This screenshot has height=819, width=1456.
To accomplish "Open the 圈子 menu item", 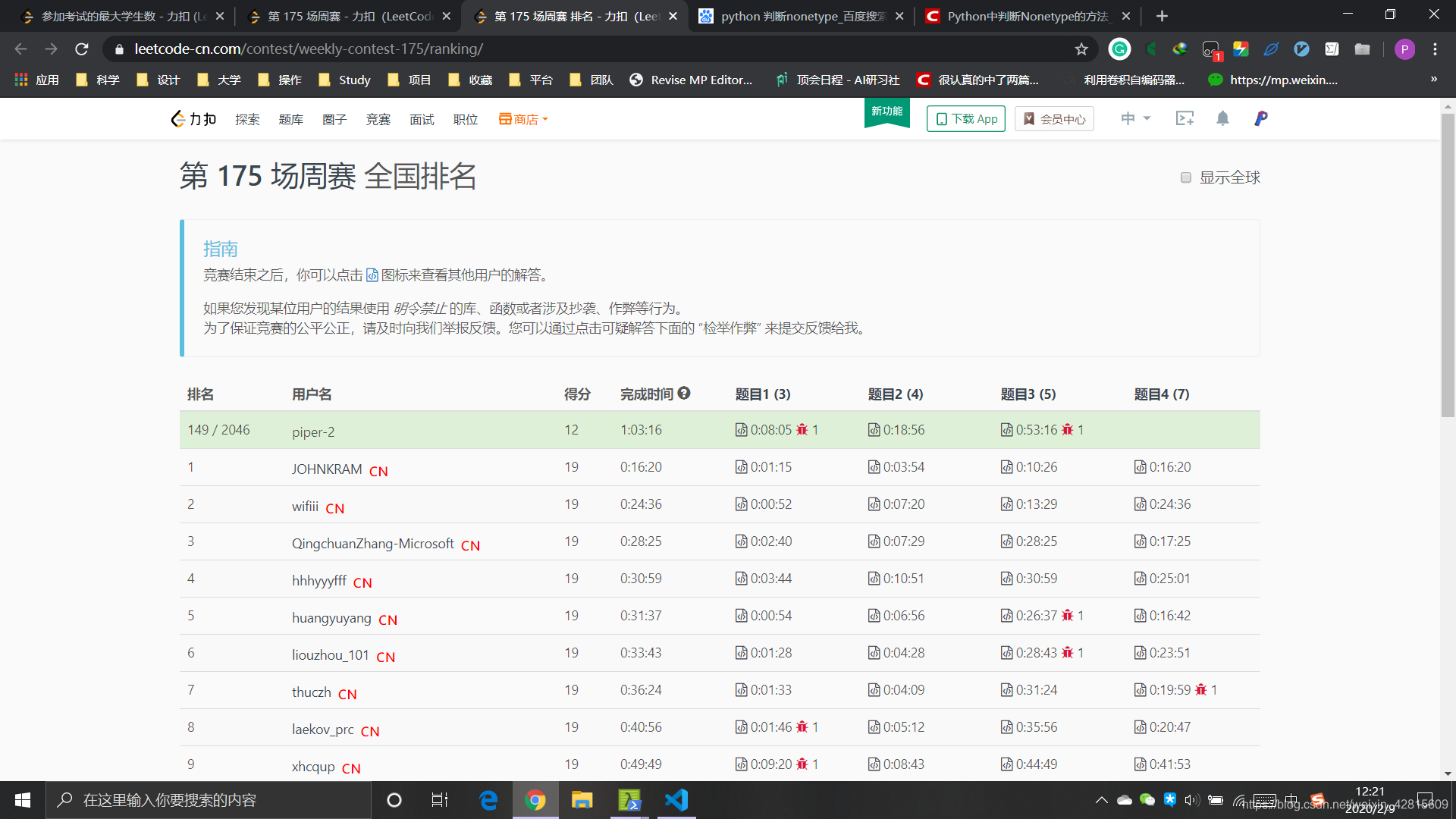I will point(334,119).
